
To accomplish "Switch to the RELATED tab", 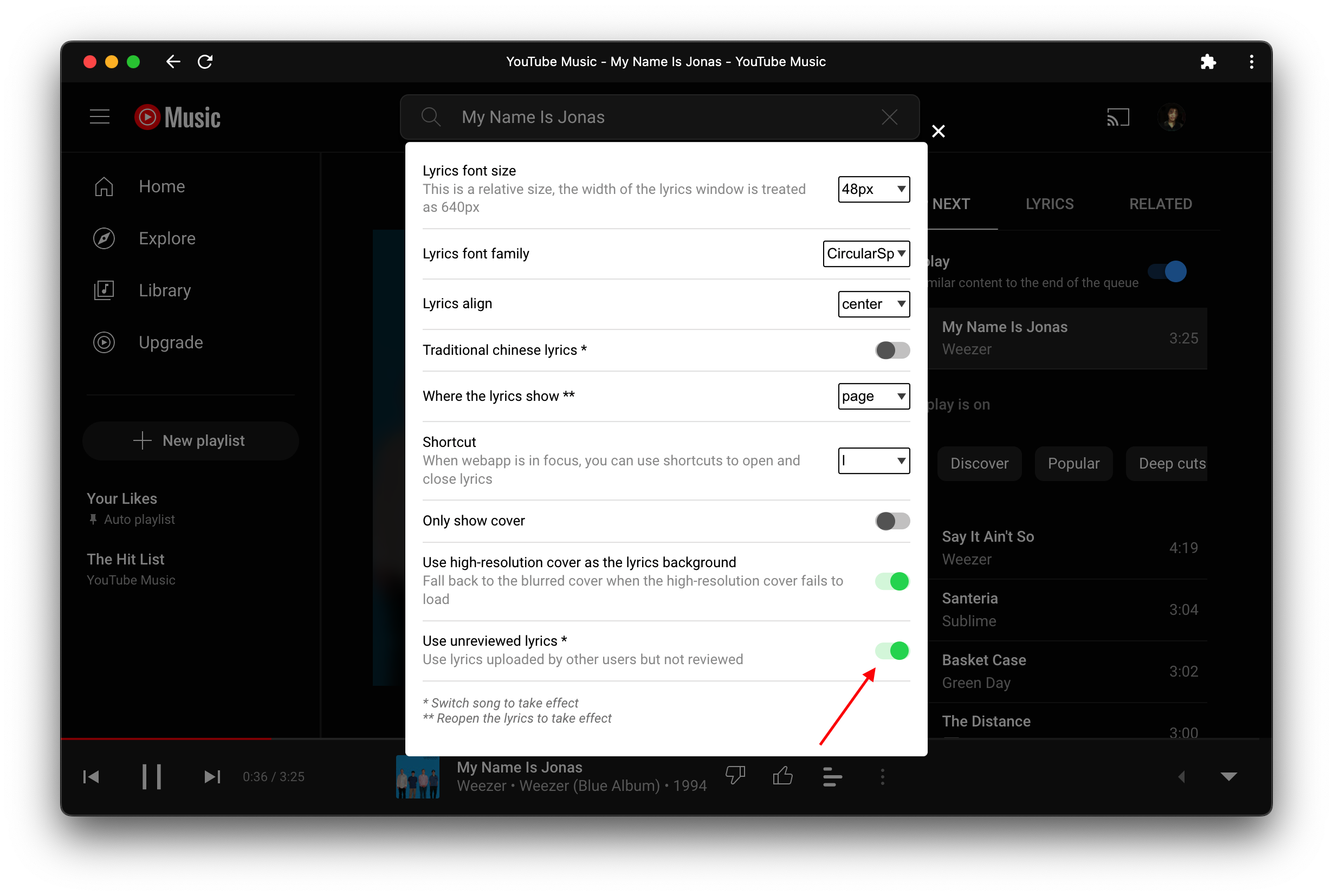I will (1160, 204).
